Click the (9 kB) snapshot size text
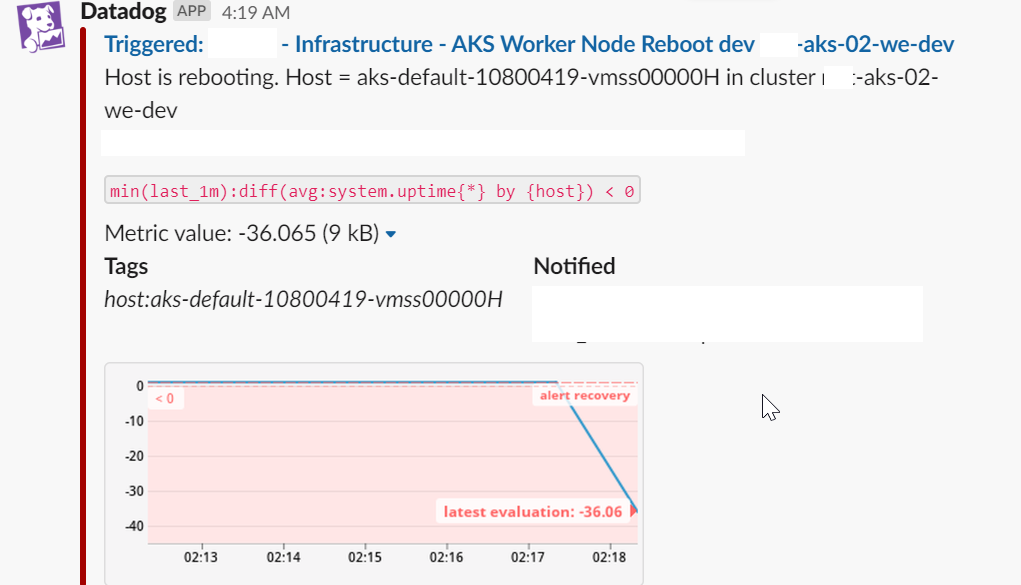 click(350, 233)
